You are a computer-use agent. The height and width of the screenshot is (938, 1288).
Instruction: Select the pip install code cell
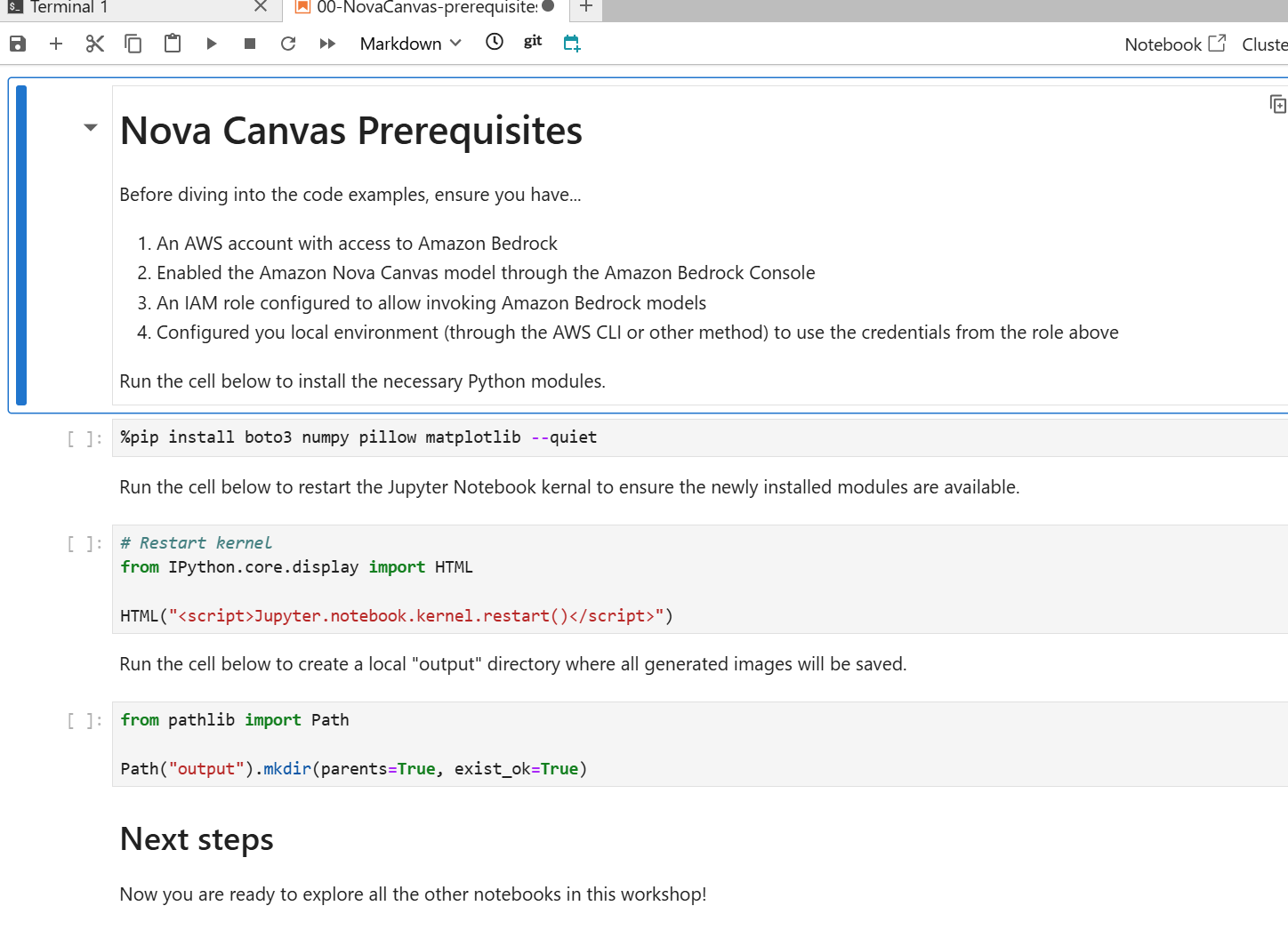point(700,437)
